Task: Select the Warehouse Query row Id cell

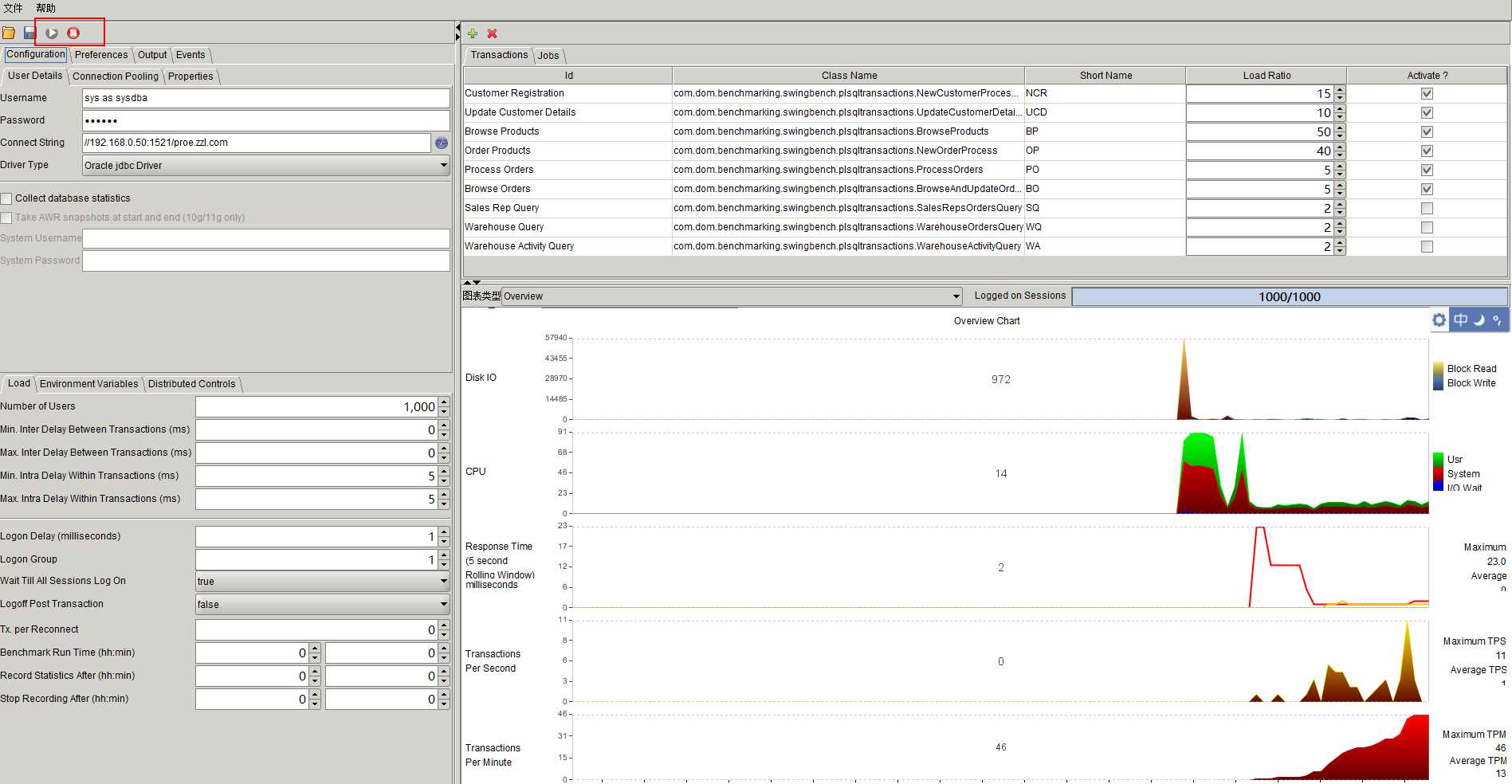Action: 567,227
